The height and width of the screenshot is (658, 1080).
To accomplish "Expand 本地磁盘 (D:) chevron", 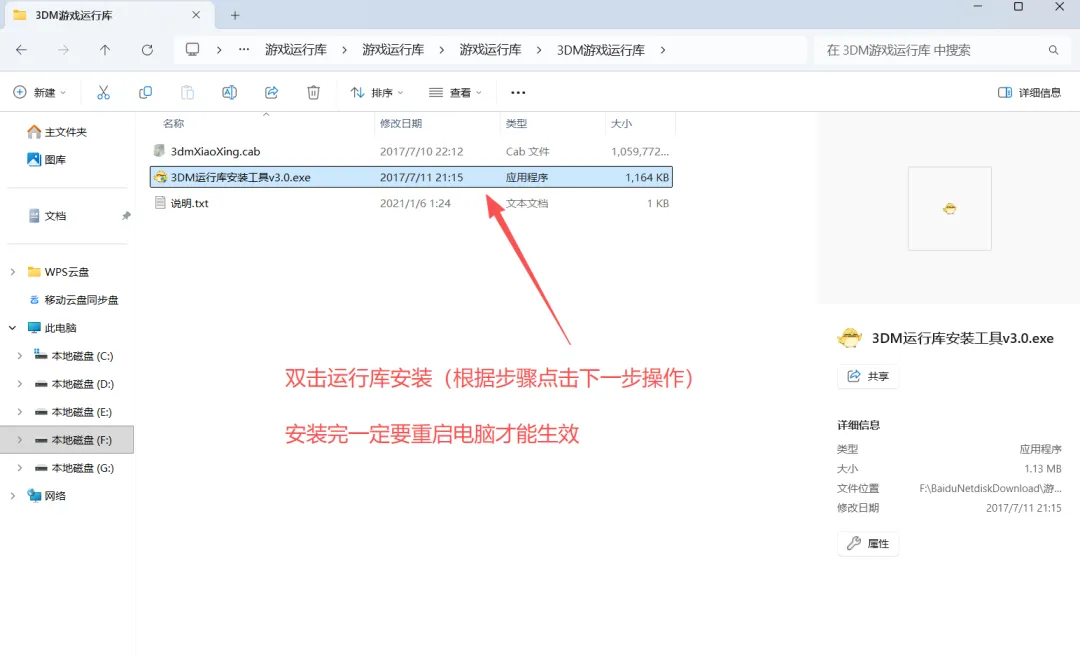I will [x=19, y=384].
